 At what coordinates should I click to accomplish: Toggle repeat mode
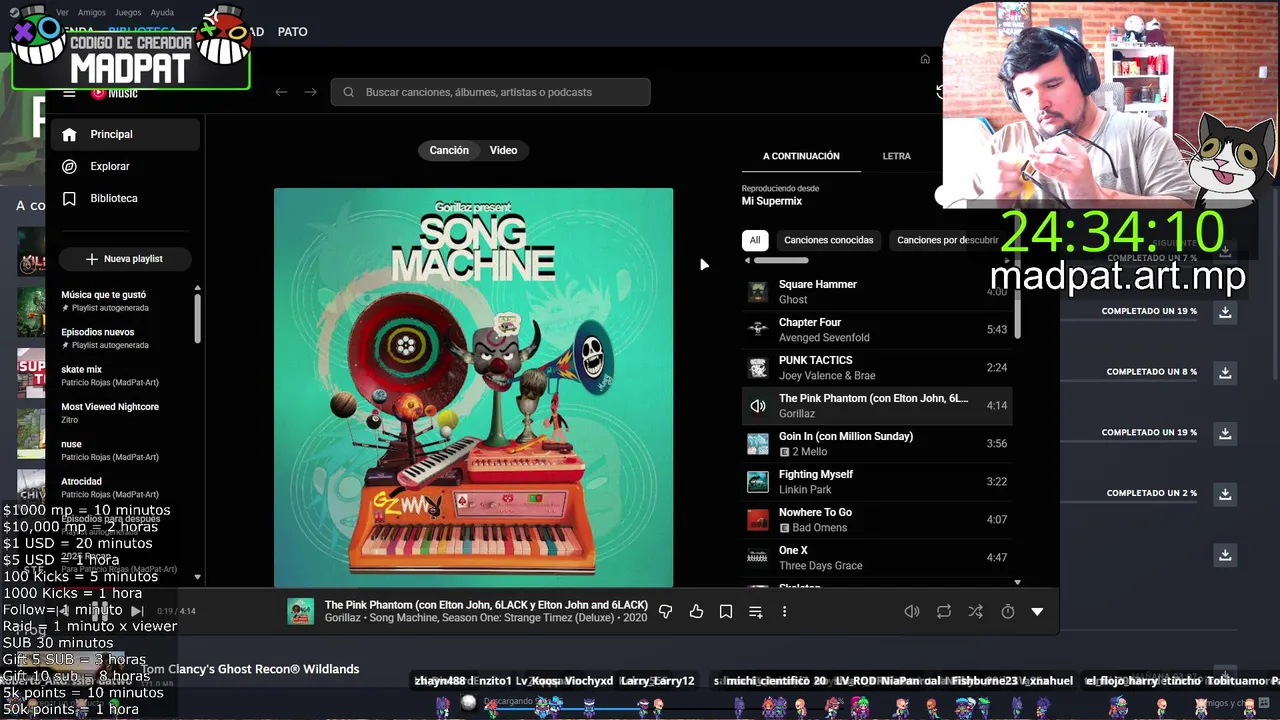click(x=944, y=611)
